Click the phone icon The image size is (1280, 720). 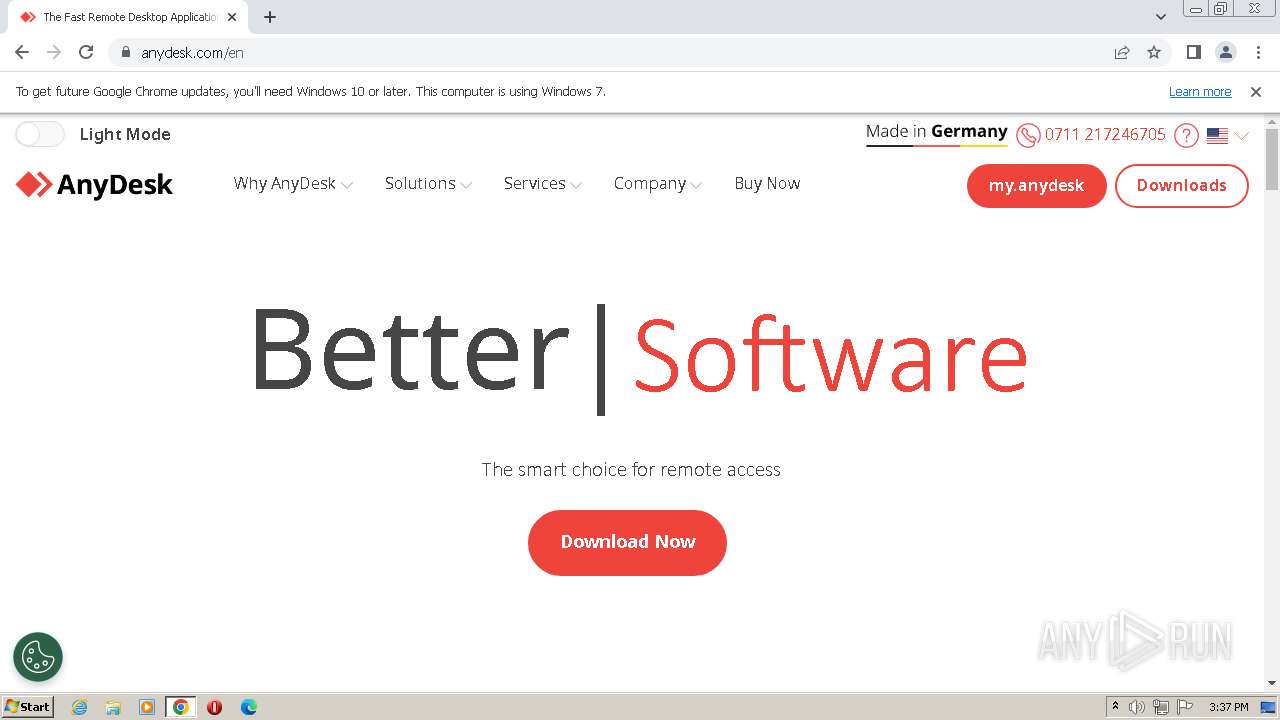click(x=1028, y=135)
